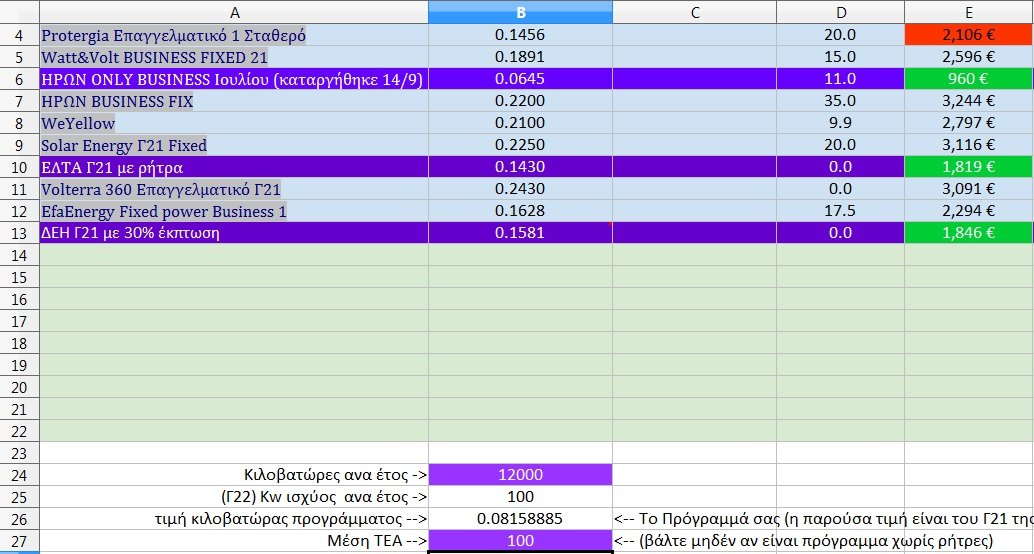Click total cell 2,797 €
This screenshot has width=1034, height=554.
click(x=969, y=123)
